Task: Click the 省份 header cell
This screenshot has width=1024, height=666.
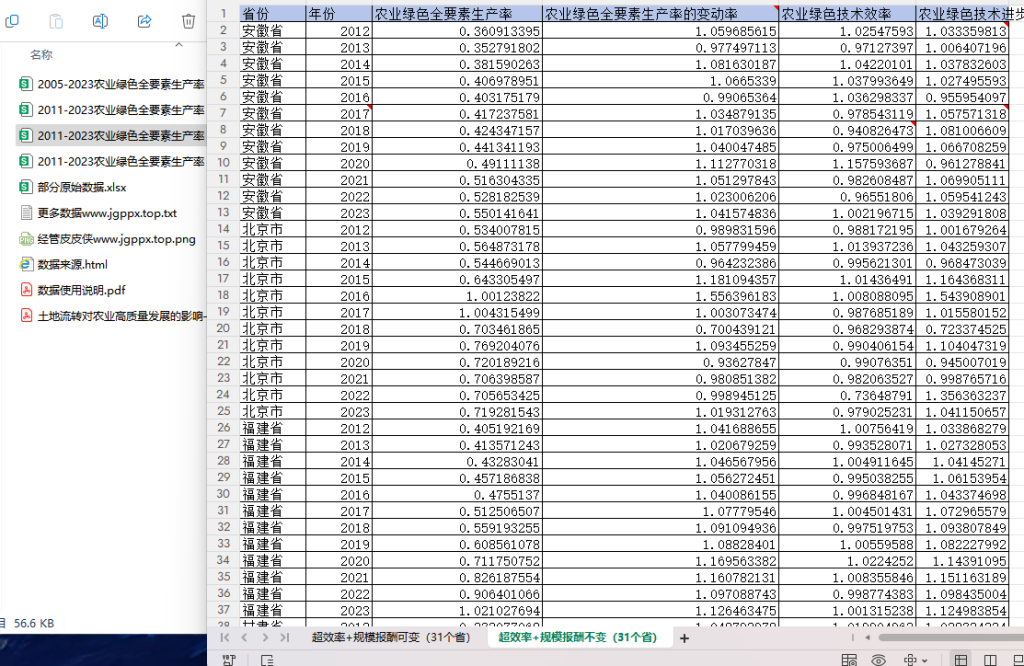Action: 272,14
